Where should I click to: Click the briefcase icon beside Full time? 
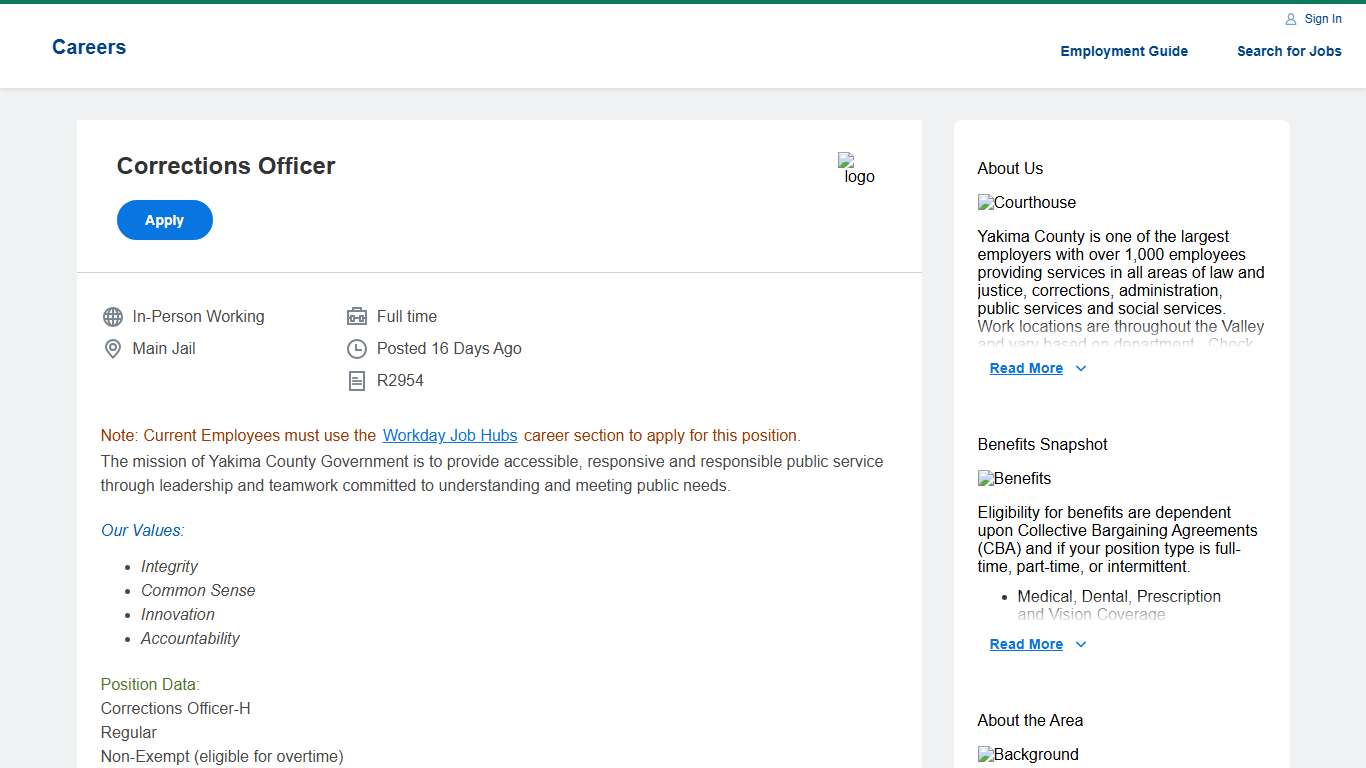click(357, 317)
